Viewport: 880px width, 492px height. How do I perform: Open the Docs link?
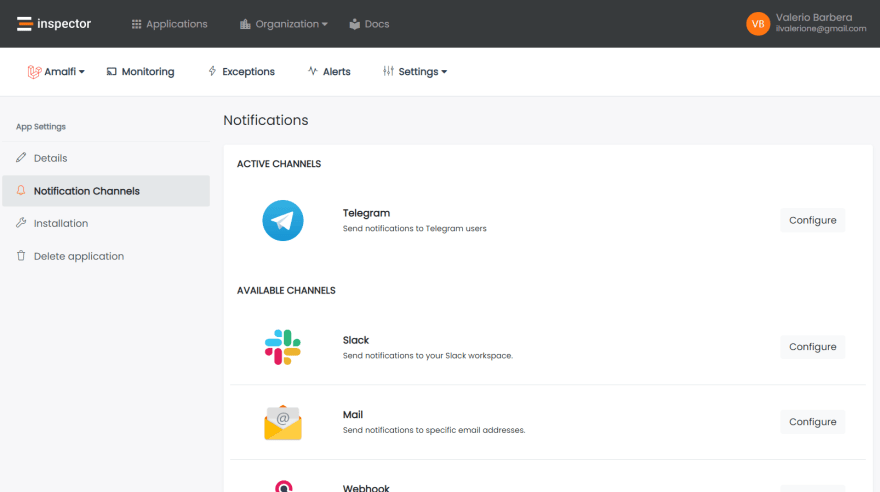(369, 24)
